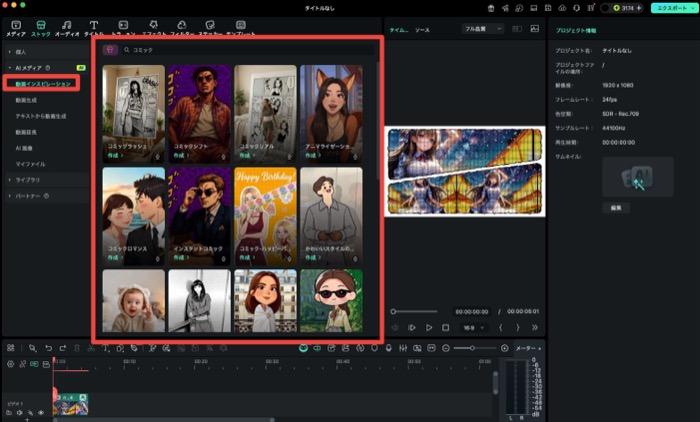700x422 pixels.
Task: Toggle the compare view icon in preview header
Action: point(517,29)
